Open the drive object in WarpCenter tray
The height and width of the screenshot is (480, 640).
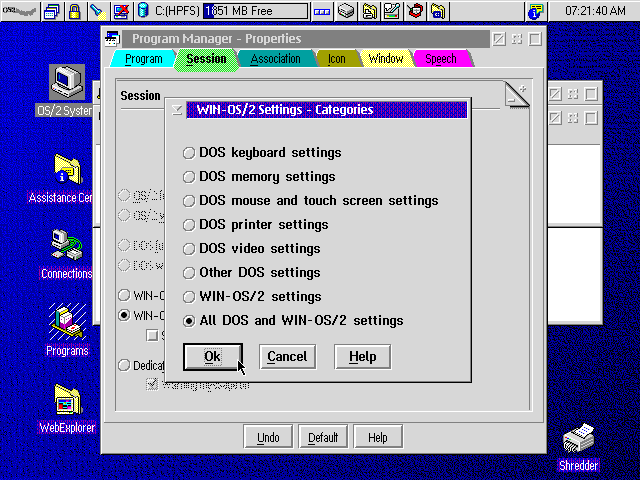346,11
